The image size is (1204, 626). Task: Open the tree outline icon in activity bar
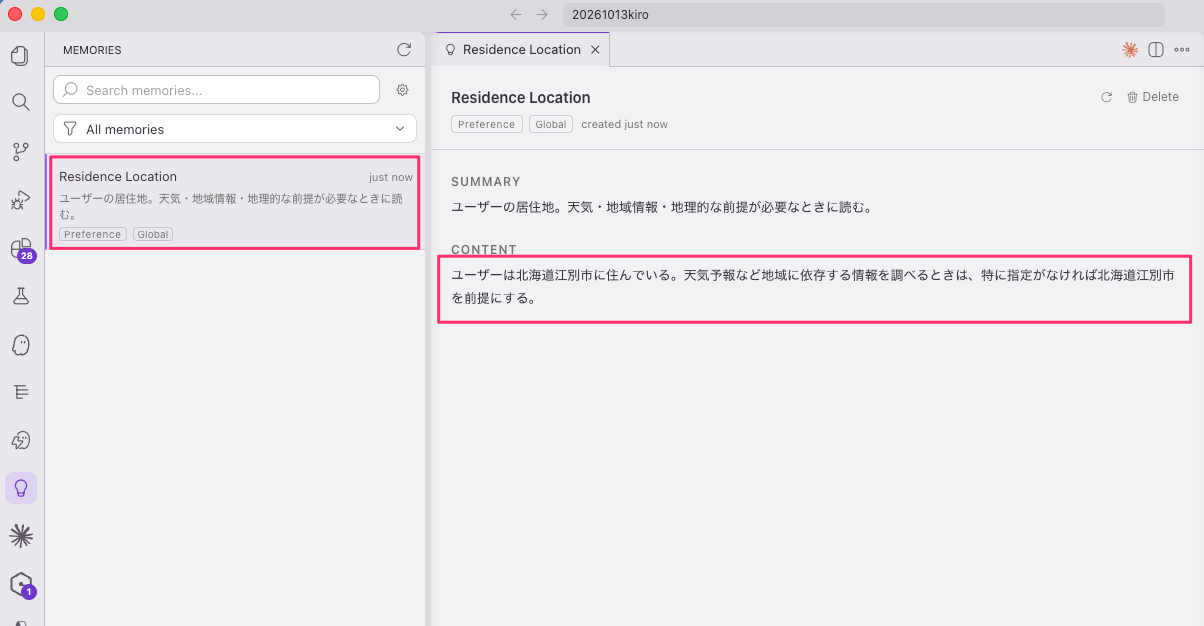[x=20, y=392]
